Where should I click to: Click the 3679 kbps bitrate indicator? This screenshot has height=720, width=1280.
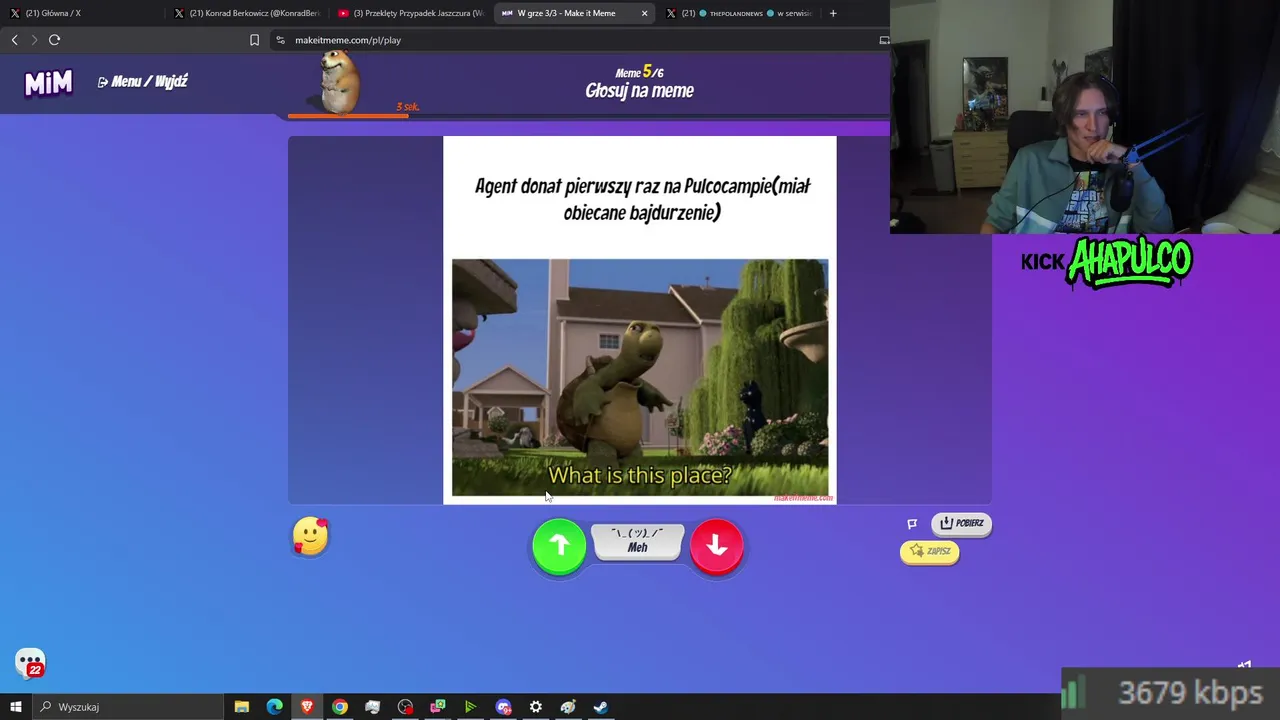click(x=1171, y=693)
